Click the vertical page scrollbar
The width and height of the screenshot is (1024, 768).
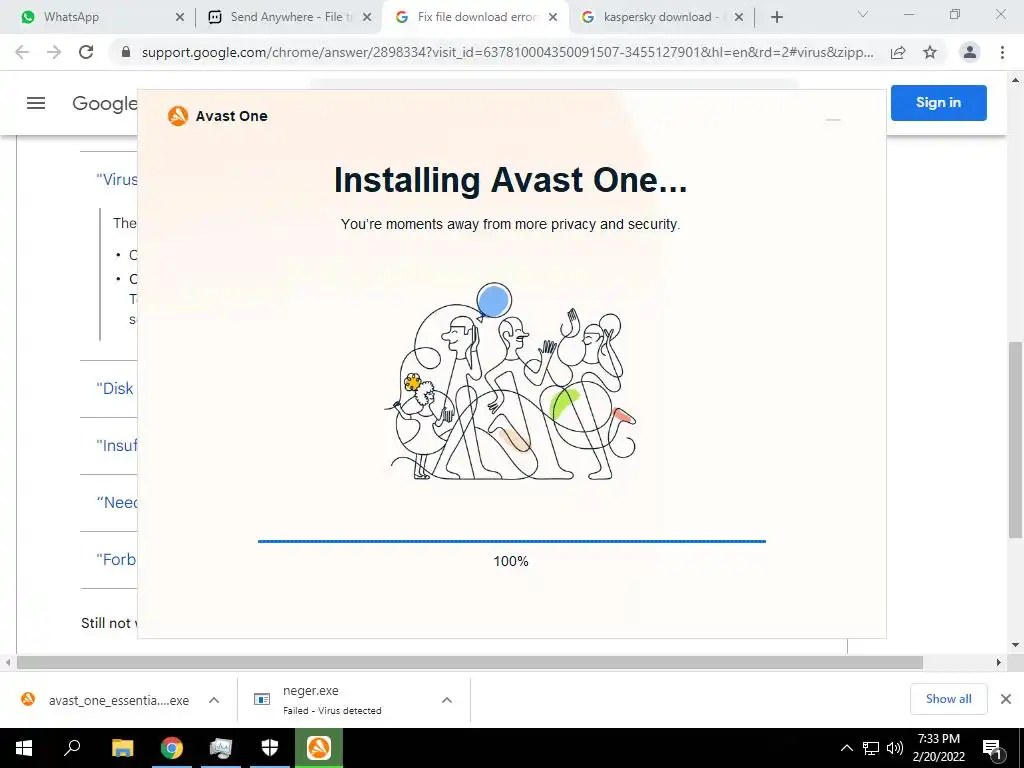click(x=1015, y=439)
